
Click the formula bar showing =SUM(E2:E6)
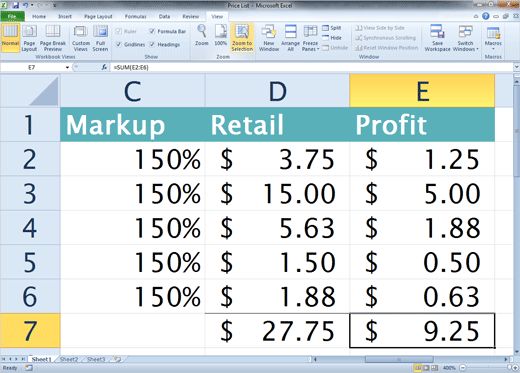tap(313, 67)
